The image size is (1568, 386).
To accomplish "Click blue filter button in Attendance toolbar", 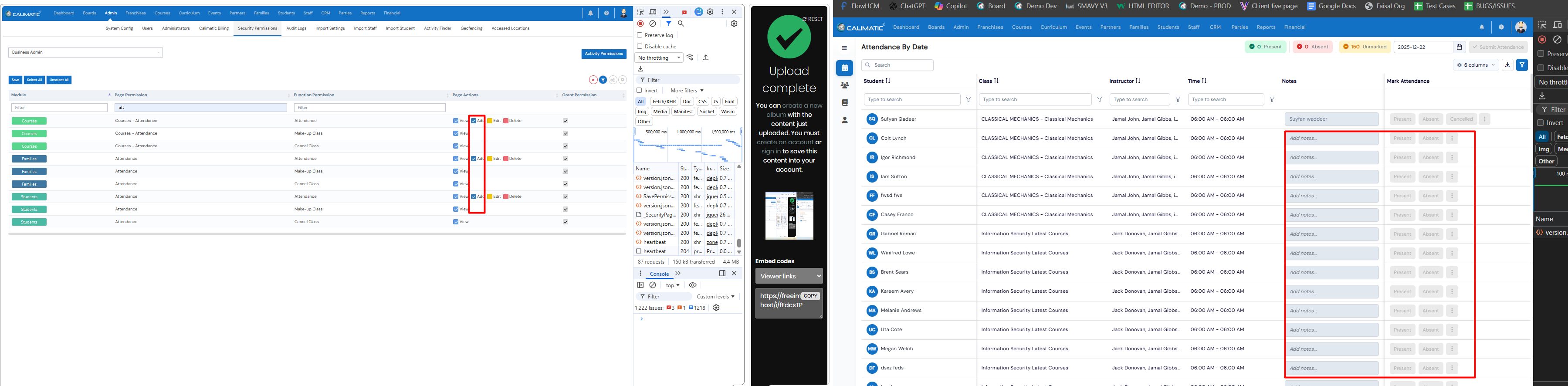I will click(1522, 64).
